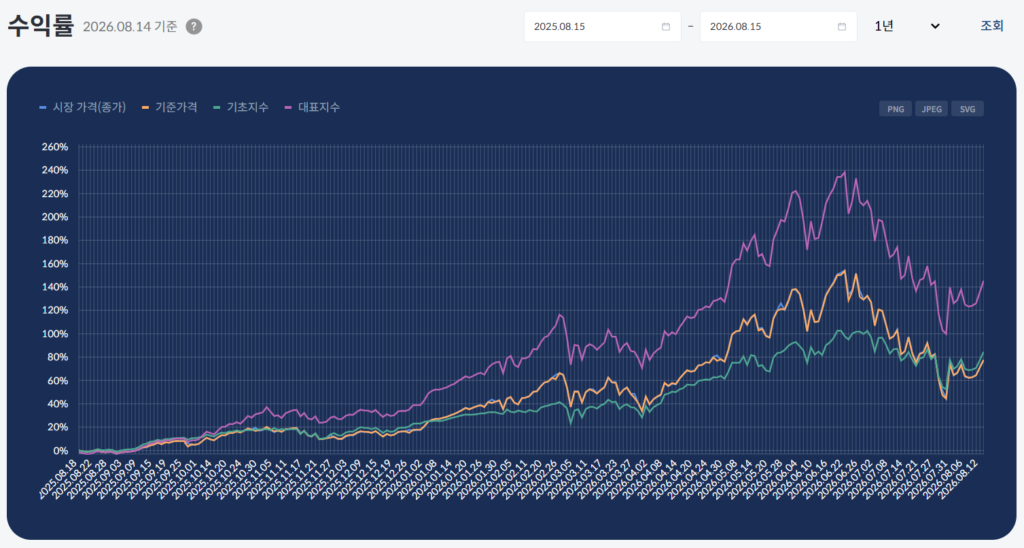
Task: Toggle the 시장 가격(종가) legend series
Action: 82,107
